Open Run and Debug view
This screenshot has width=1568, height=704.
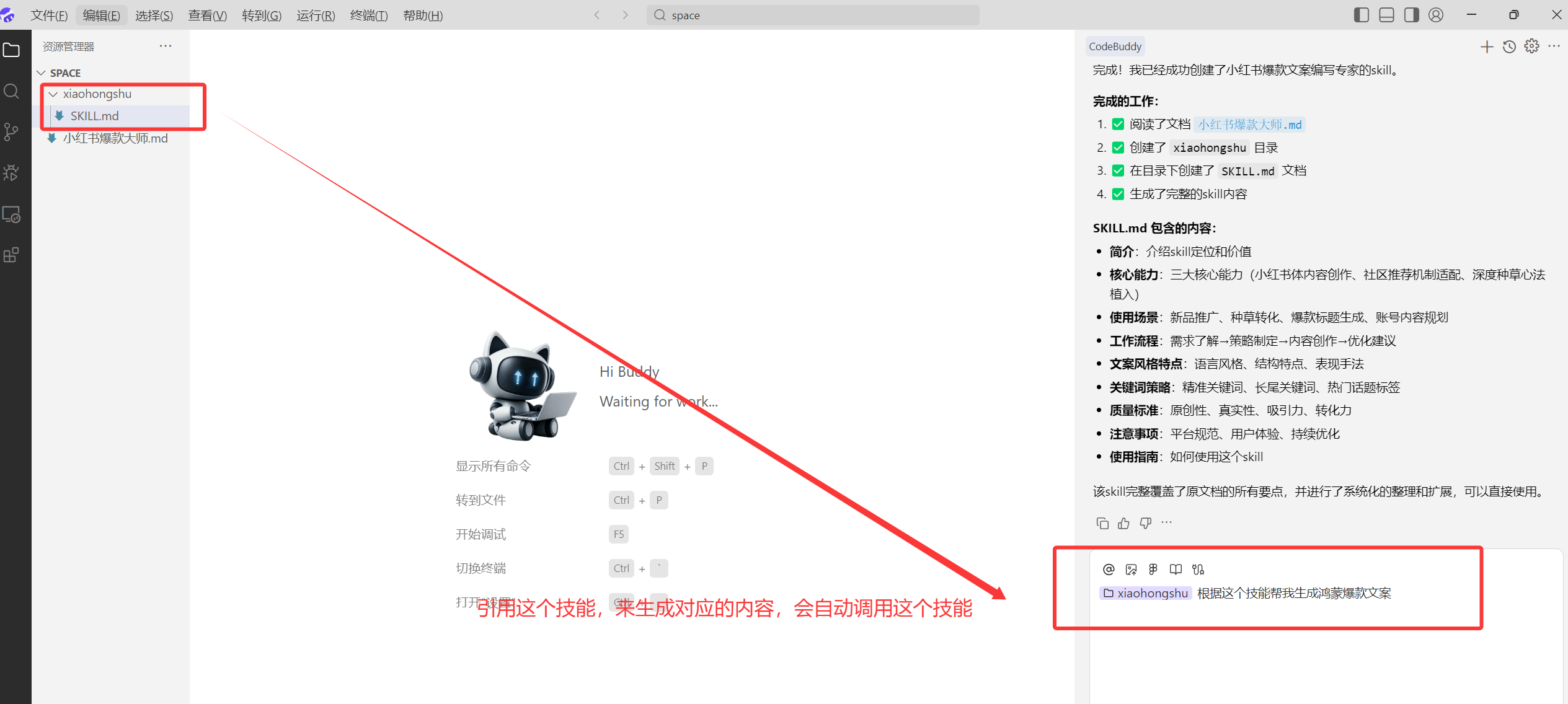(x=11, y=173)
